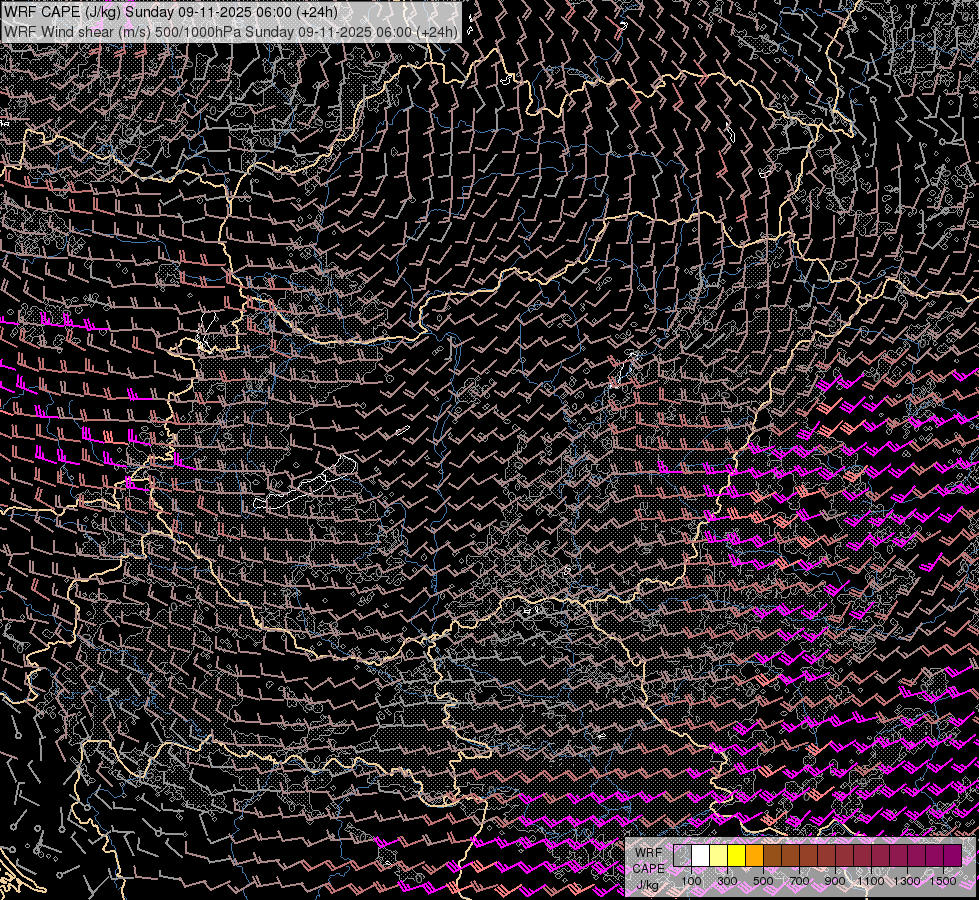Select the "WRF CAPE (J/kg)" title line
Screen dimensions: 979x900
click(171, 12)
